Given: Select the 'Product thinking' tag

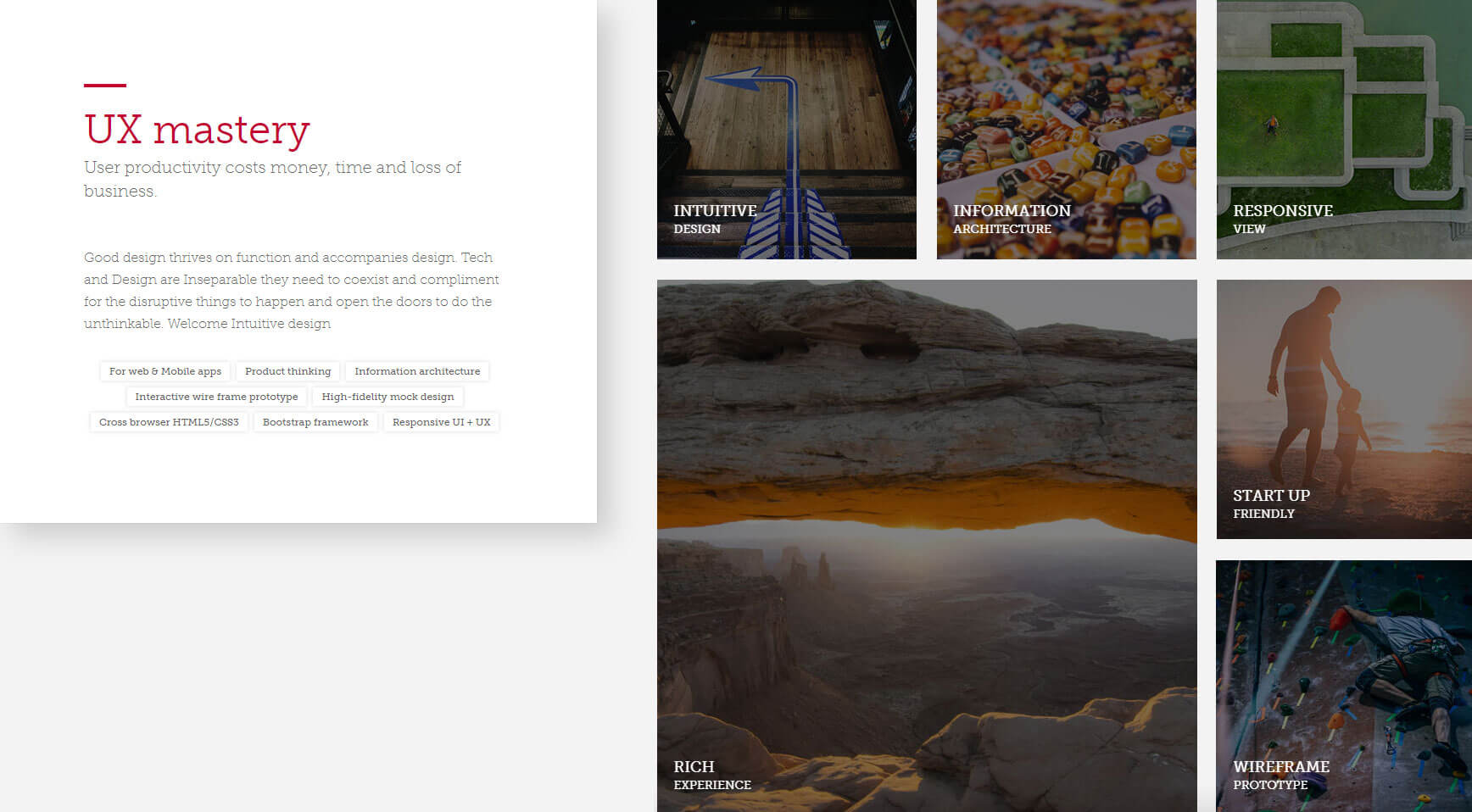Looking at the screenshot, I should [x=287, y=371].
